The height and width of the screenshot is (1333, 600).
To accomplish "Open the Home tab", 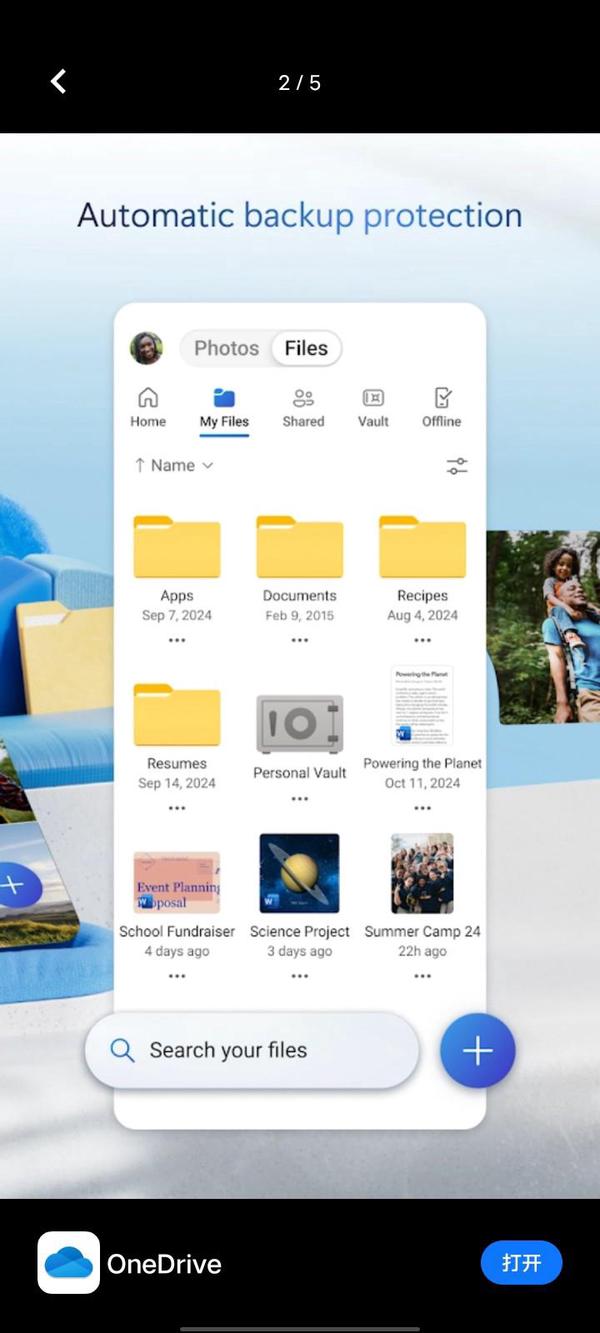I will [x=148, y=408].
